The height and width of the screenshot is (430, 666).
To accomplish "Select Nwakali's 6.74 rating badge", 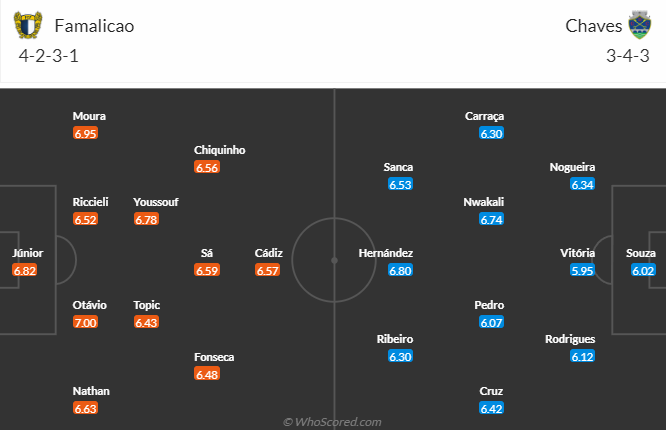I will point(491,219).
